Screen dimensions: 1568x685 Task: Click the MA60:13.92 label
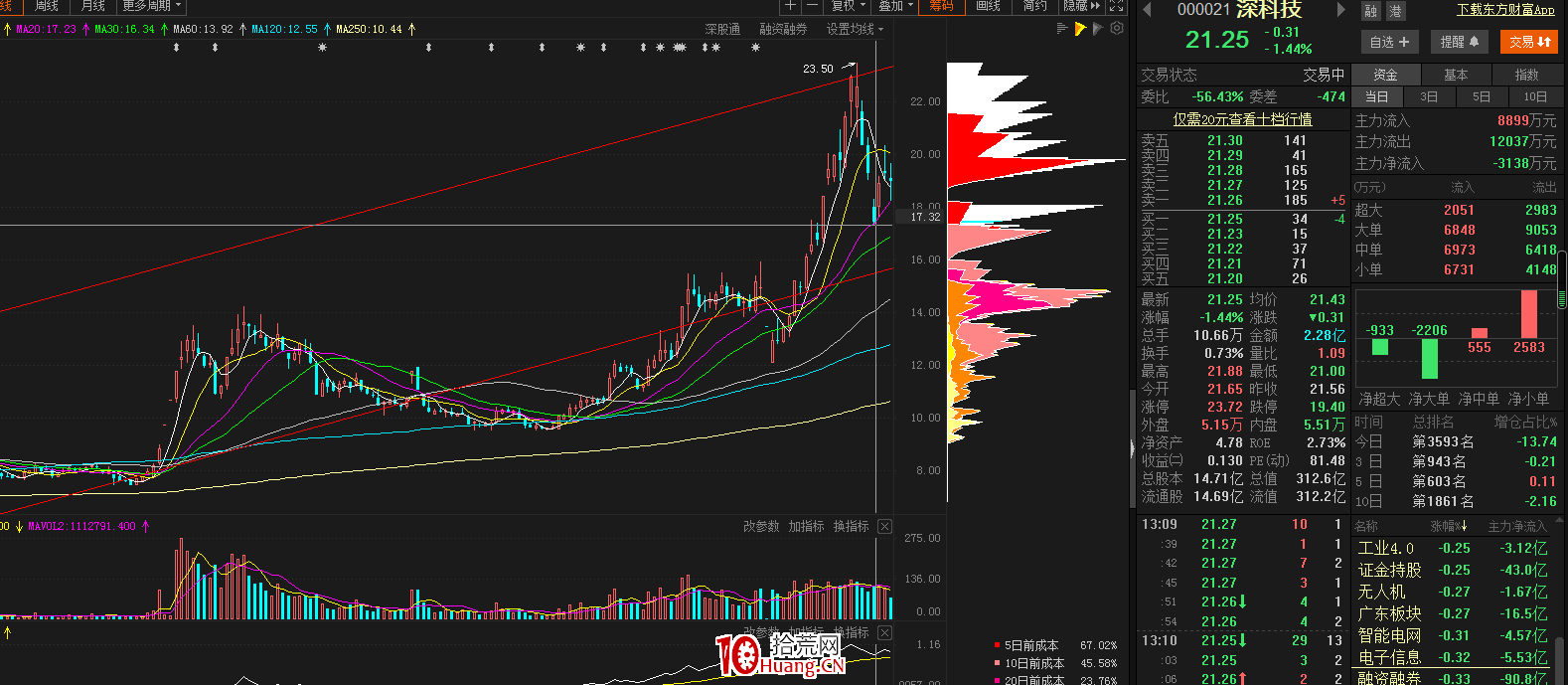tap(203, 29)
